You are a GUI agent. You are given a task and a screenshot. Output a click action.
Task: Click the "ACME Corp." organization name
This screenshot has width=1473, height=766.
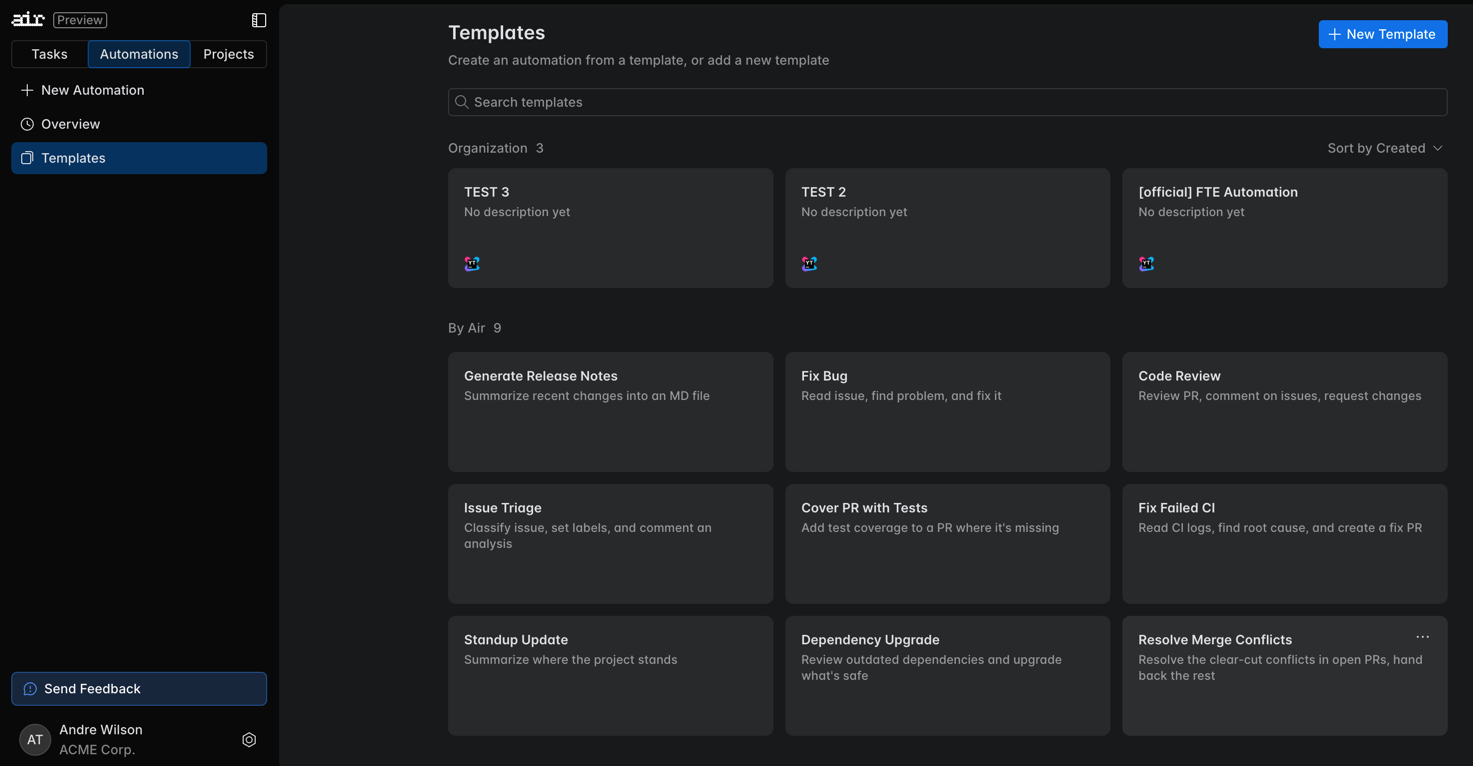click(97, 750)
